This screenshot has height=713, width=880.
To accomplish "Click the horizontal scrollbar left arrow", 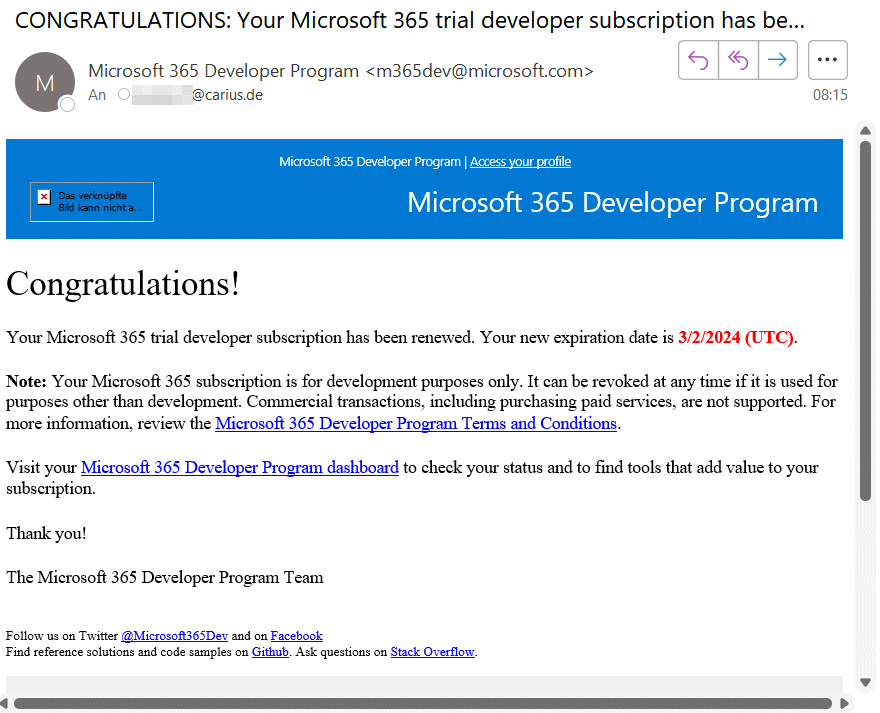I will tap(4, 703).
